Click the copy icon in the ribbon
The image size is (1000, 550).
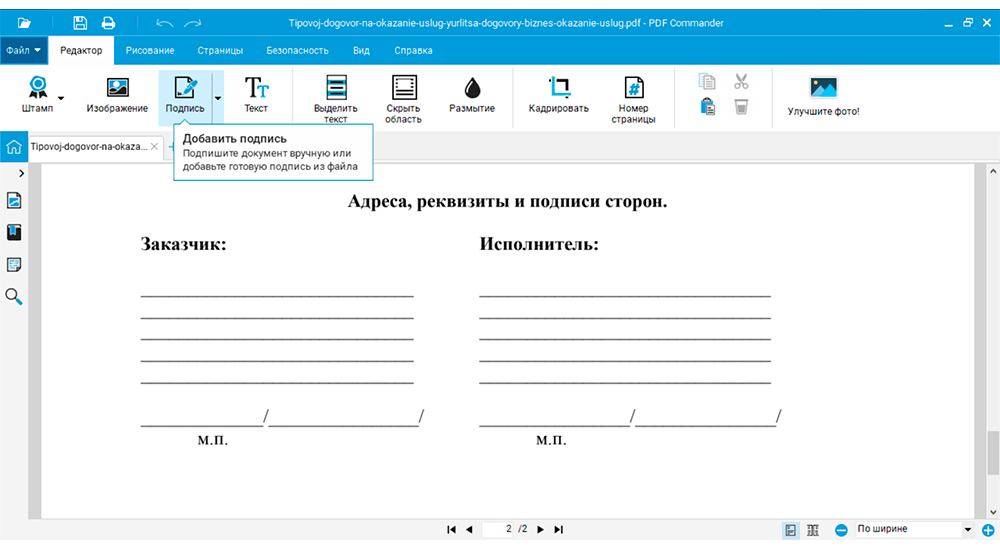pos(707,82)
